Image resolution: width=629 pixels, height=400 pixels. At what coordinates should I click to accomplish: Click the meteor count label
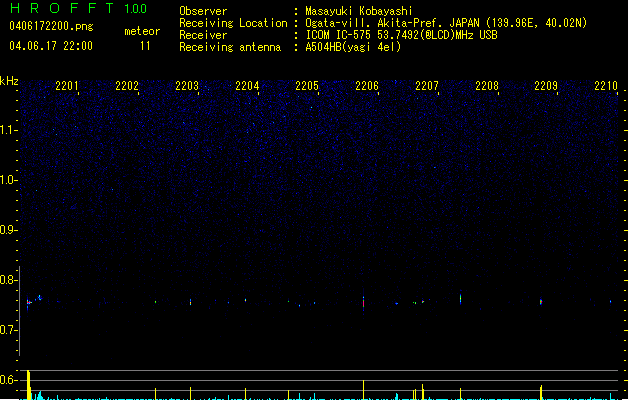point(142,31)
